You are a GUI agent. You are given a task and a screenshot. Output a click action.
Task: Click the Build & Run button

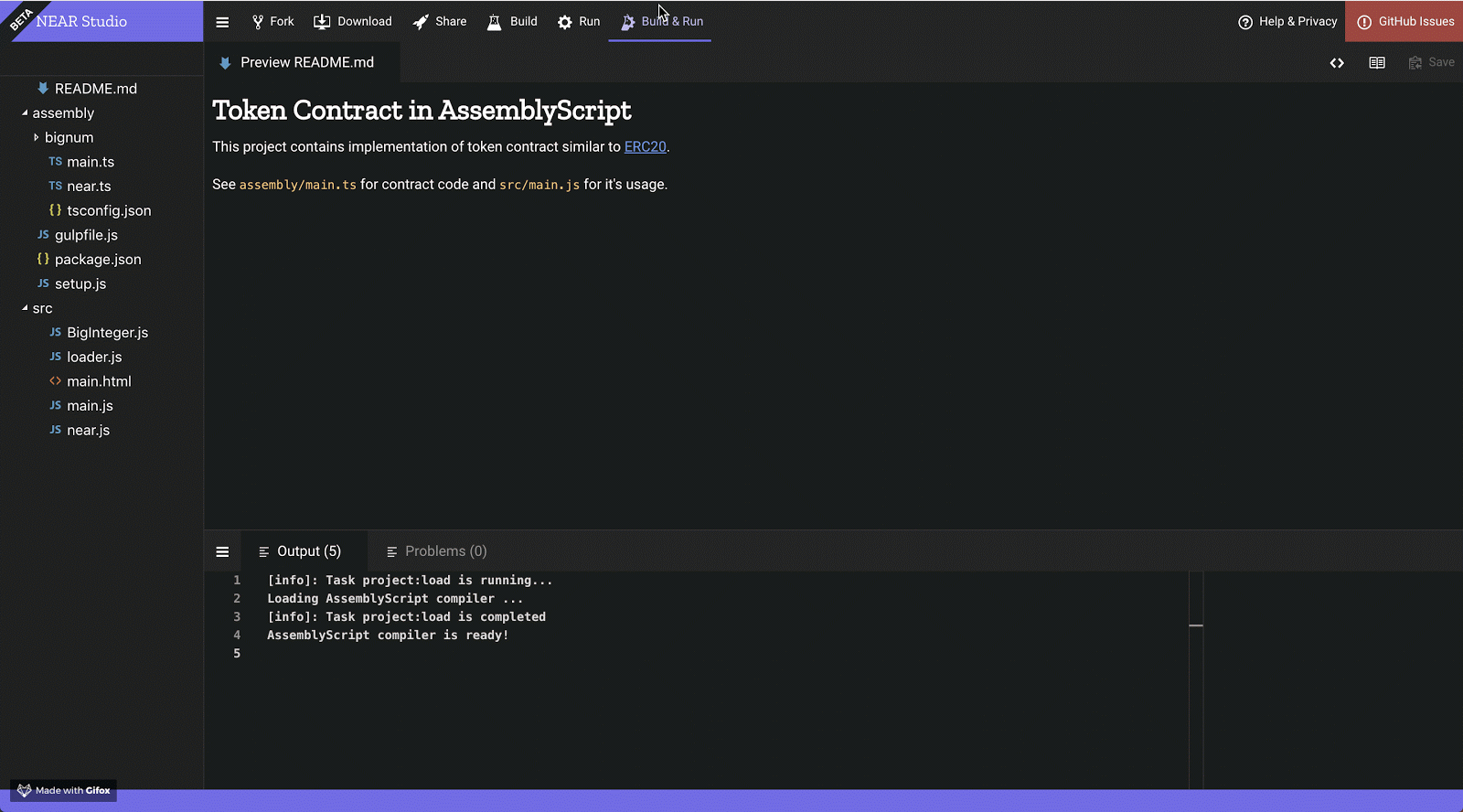click(660, 22)
